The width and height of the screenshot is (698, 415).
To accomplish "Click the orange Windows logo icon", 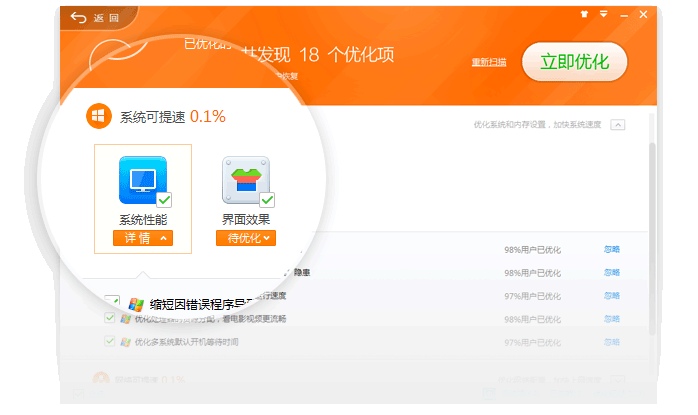I will point(98,116).
